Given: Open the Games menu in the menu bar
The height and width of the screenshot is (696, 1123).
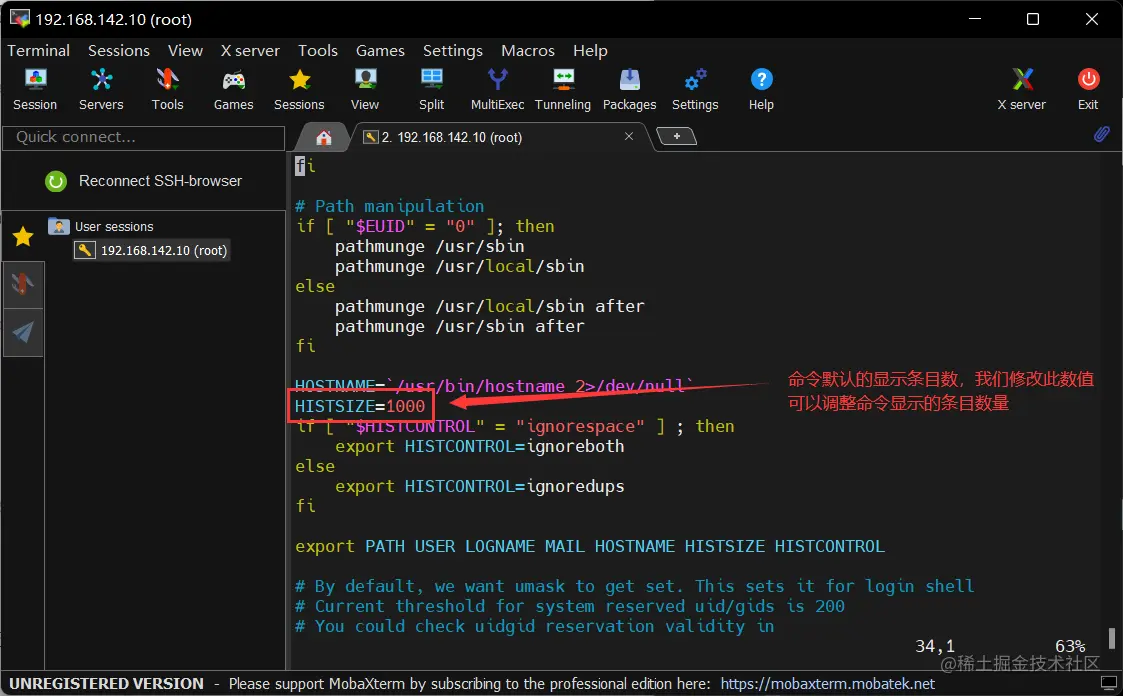Looking at the screenshot, I should [x=380, y=51].
